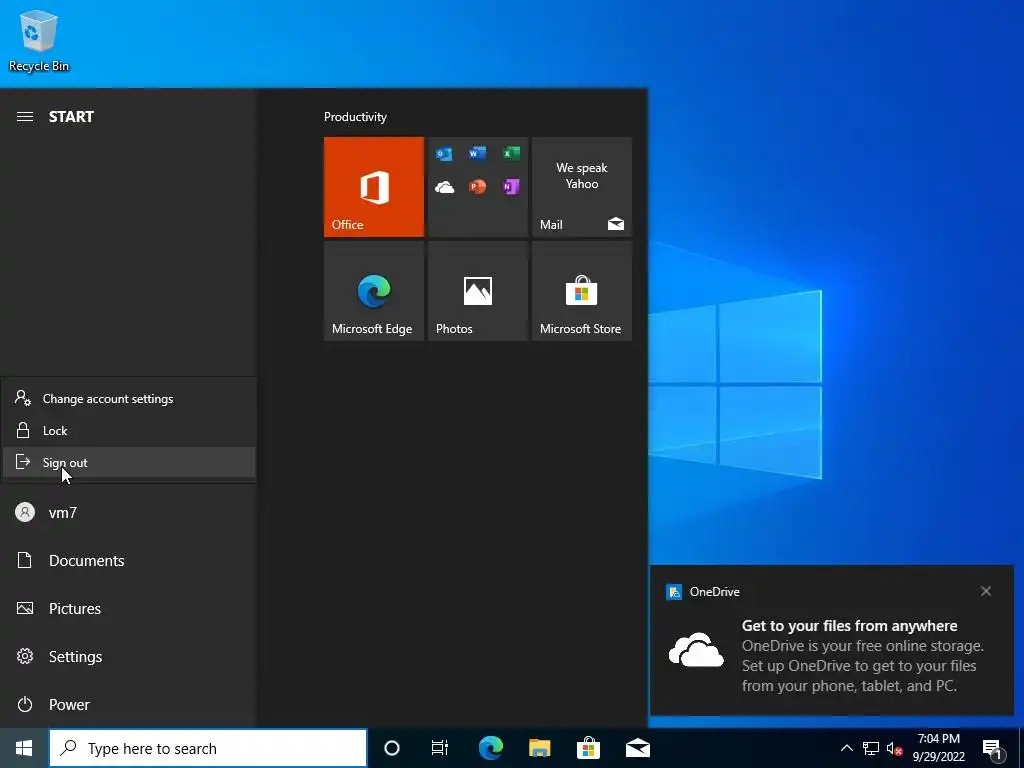Open the clock showing 7:04 PM

[938, 748]
